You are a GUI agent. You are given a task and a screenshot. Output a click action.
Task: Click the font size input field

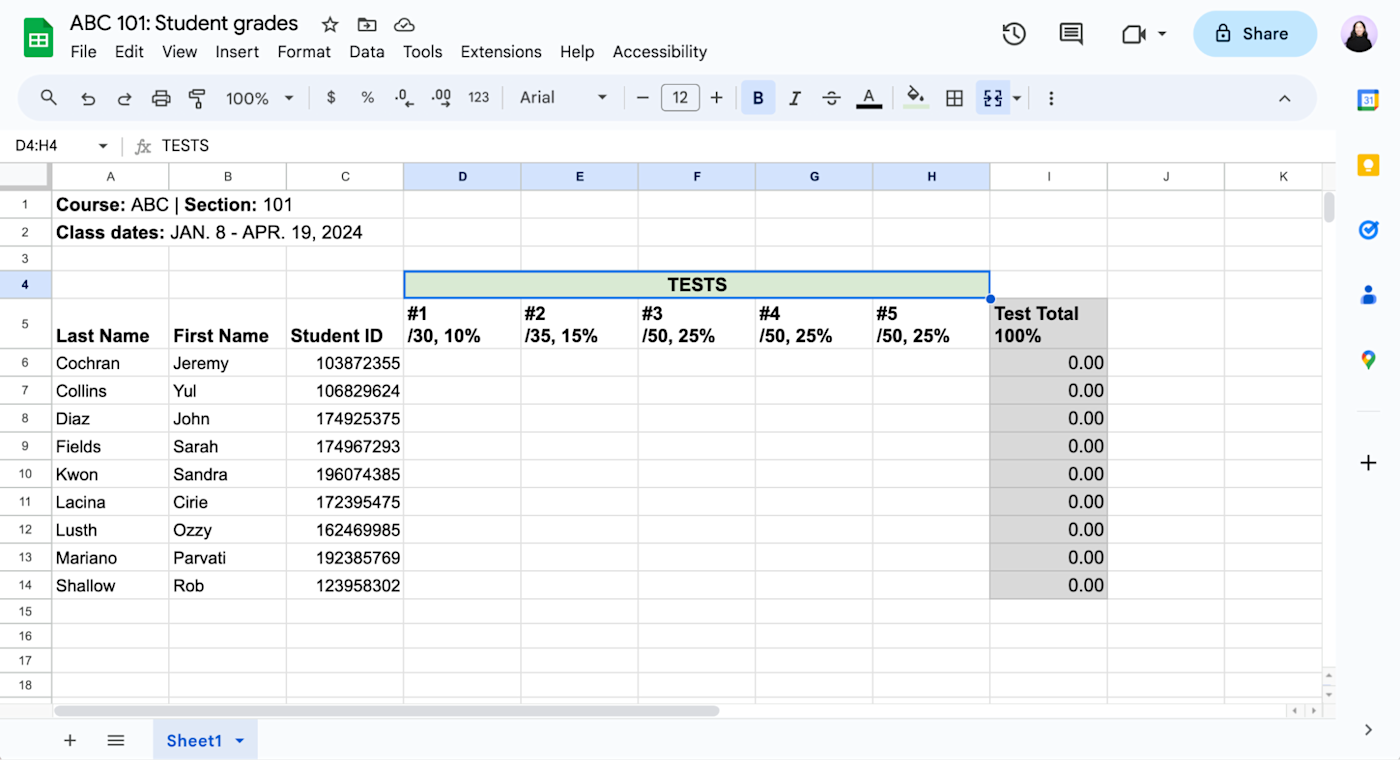point(680,97)
